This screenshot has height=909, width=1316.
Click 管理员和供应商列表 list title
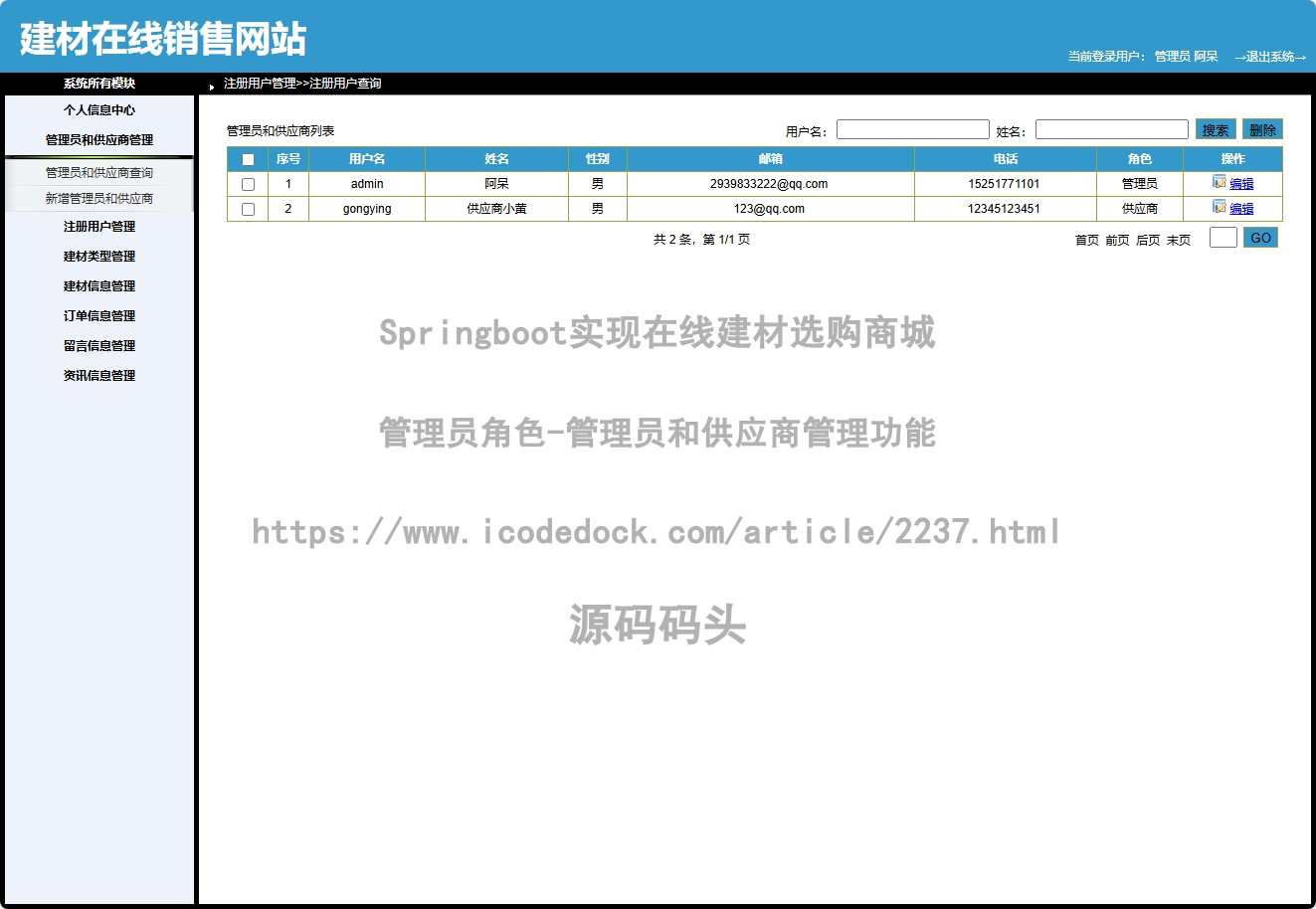(x=281, y=131)
